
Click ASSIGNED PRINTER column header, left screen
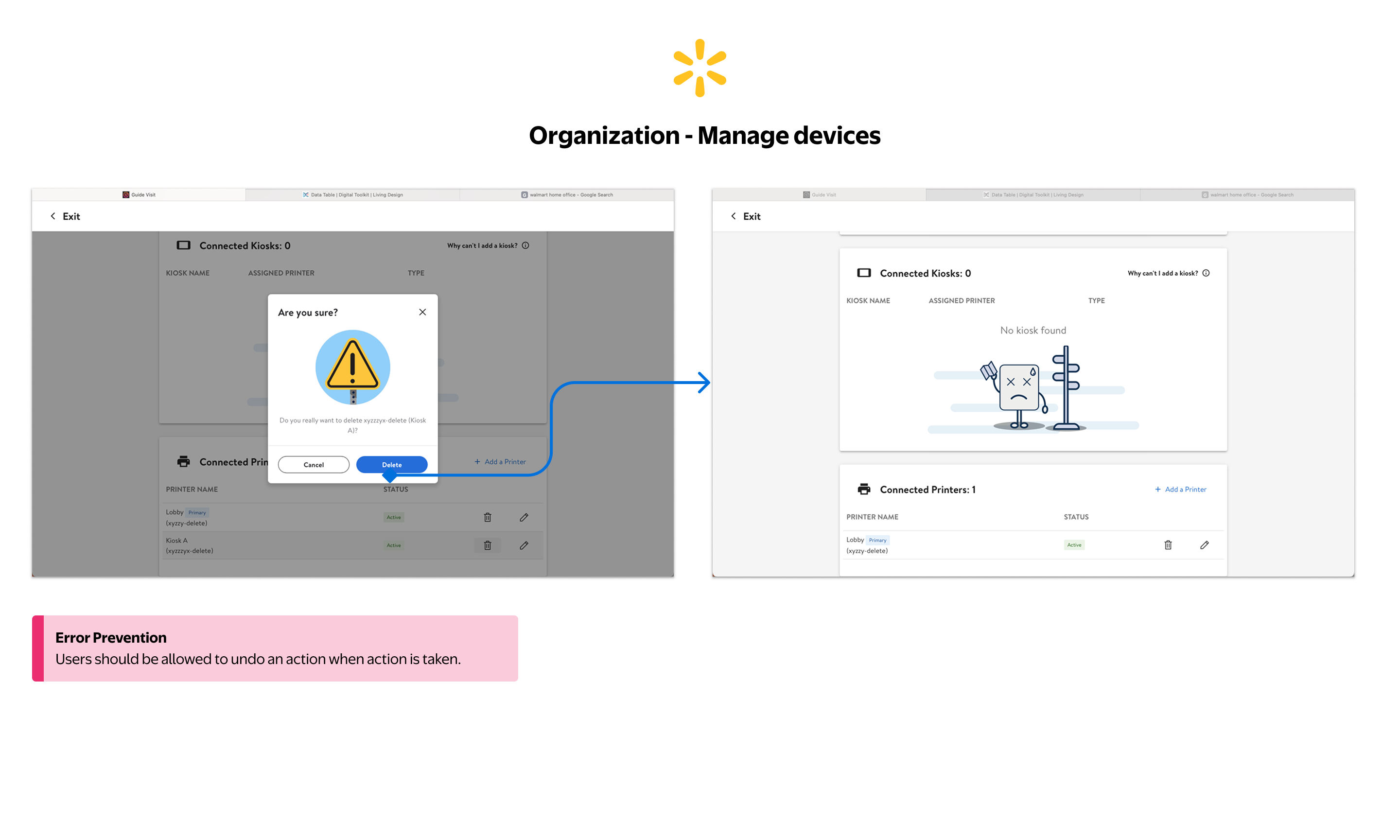[x=281, y=273]
